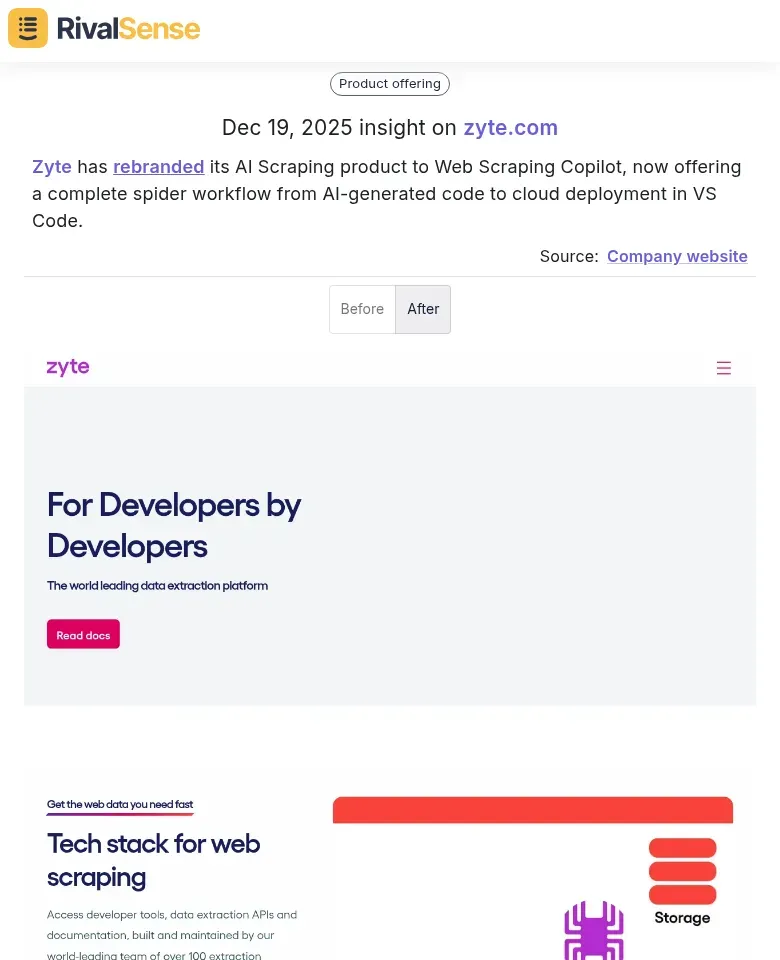Click the 'For Developers by Developers' heading

tap(174, 525)
